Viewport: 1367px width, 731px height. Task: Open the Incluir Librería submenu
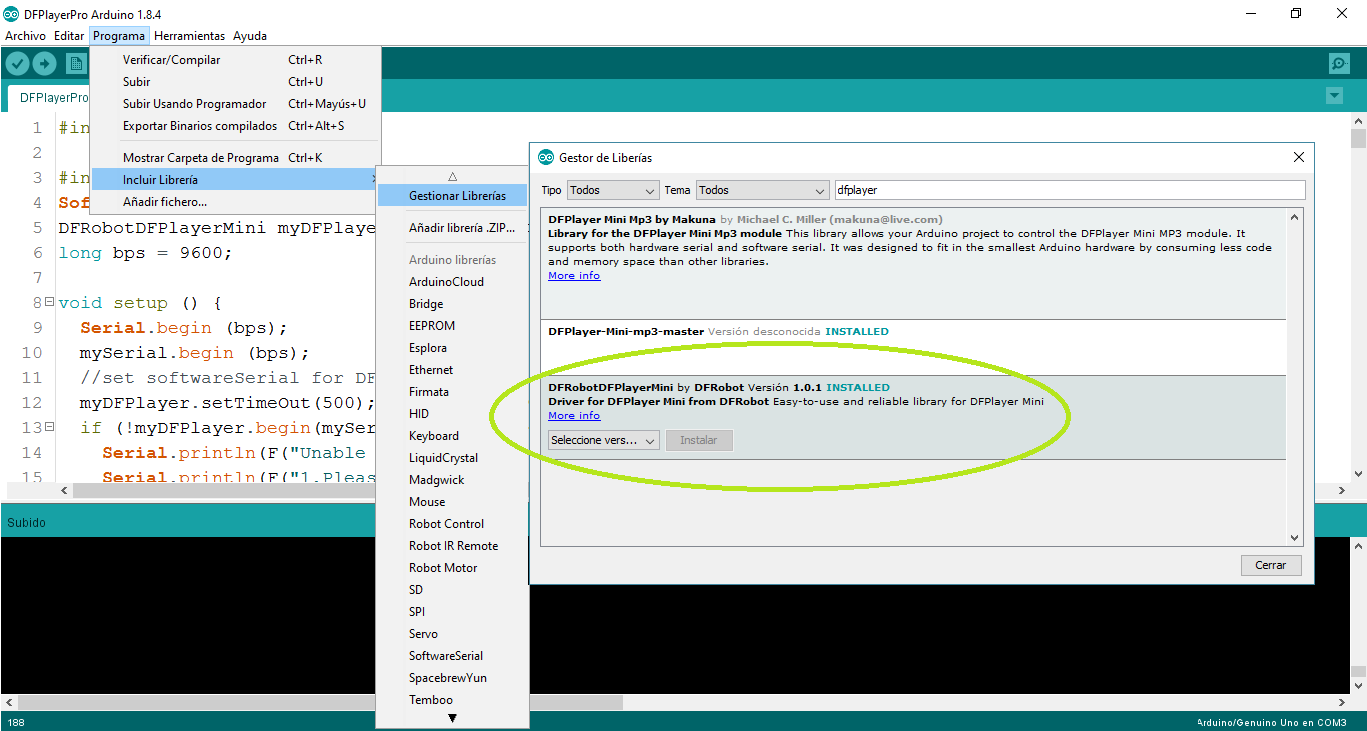click(x=235, y=180)
